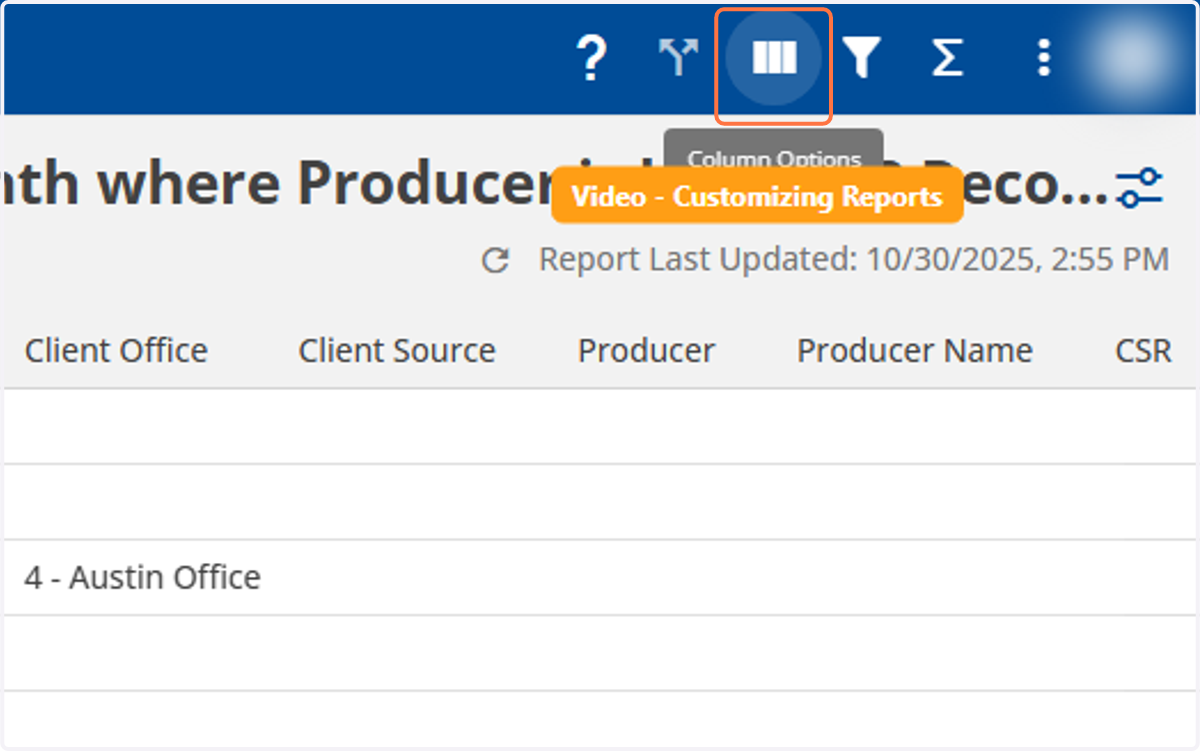Refresh report with circular arrow icon
1200x751 pixels.
(496, 261)
